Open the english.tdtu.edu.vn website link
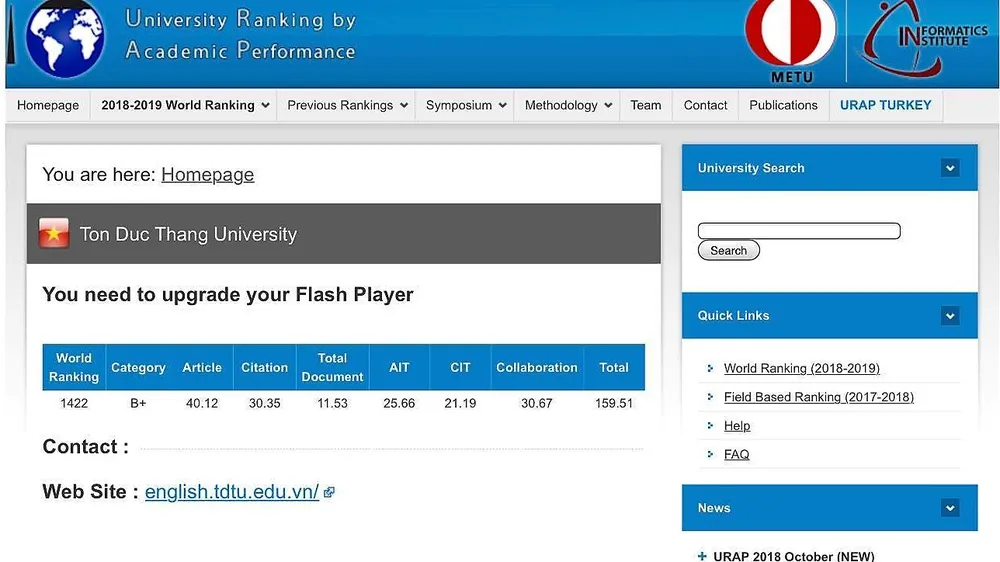 (x=231, y=492)
